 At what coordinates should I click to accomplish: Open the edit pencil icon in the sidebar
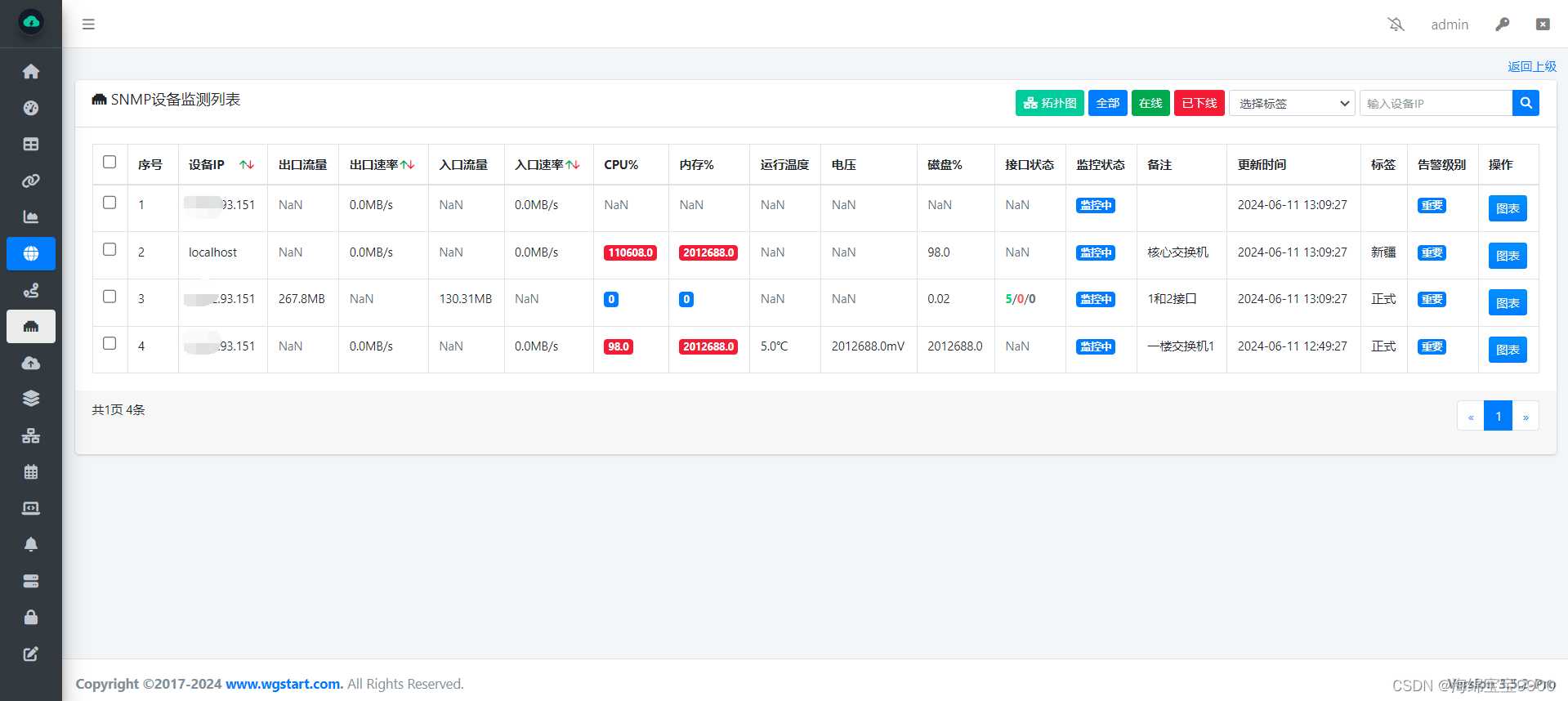click(x=31, y=654)
